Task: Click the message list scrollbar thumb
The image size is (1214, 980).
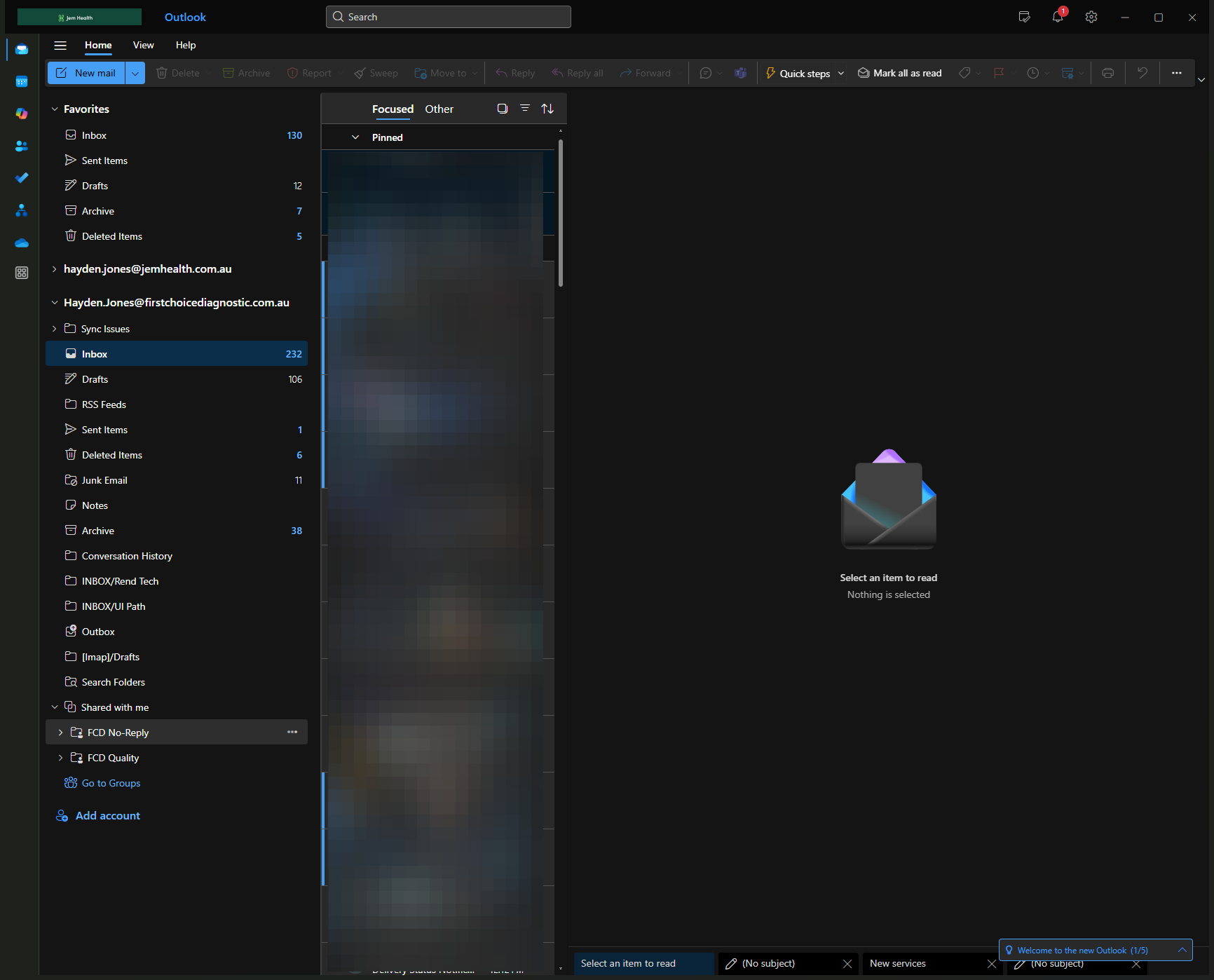Action: point(561,213)
